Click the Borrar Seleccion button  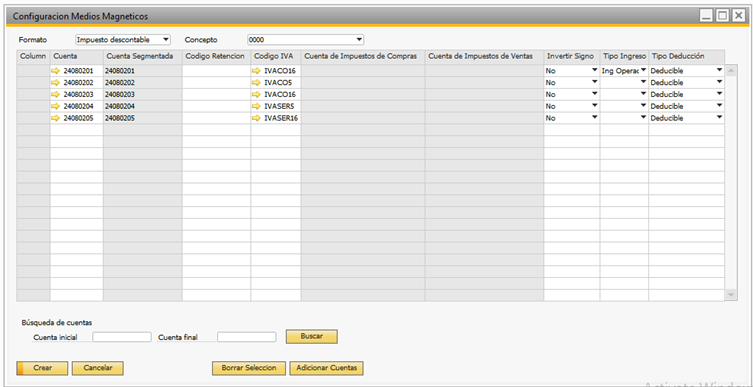249,368
